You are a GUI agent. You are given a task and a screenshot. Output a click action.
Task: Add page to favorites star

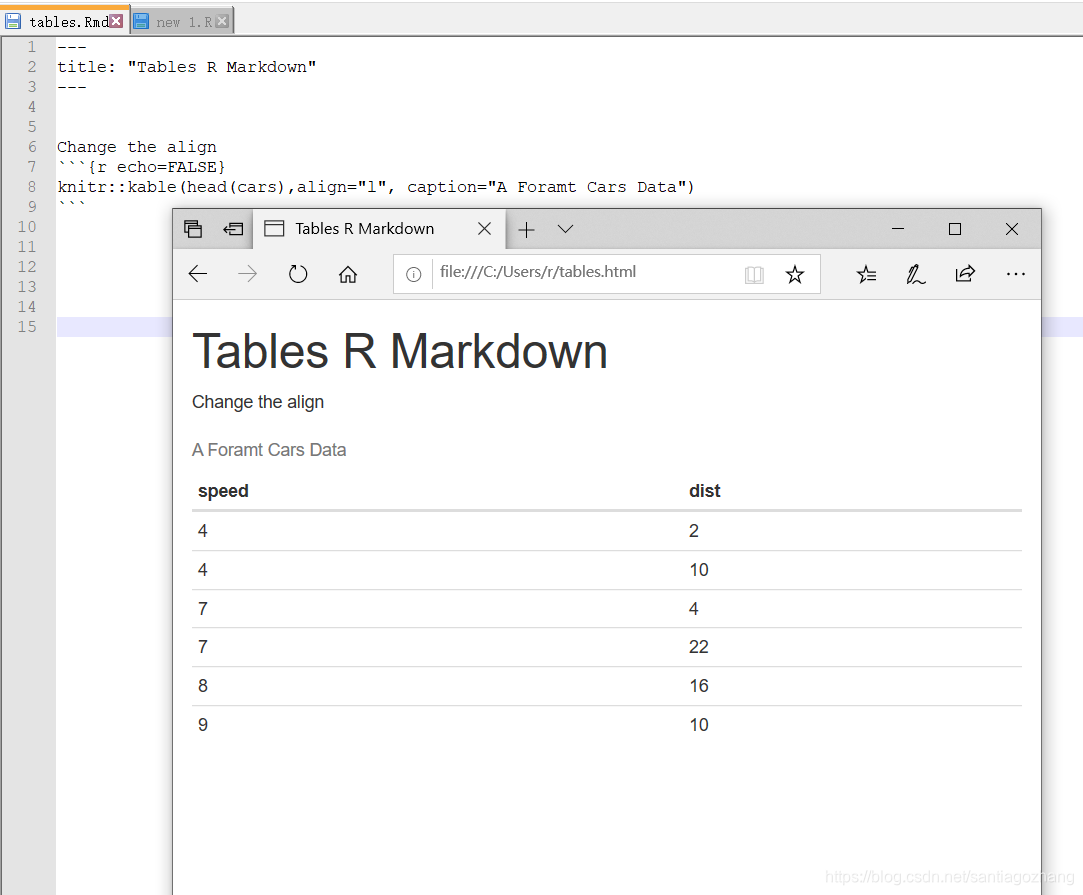point(795,274)
